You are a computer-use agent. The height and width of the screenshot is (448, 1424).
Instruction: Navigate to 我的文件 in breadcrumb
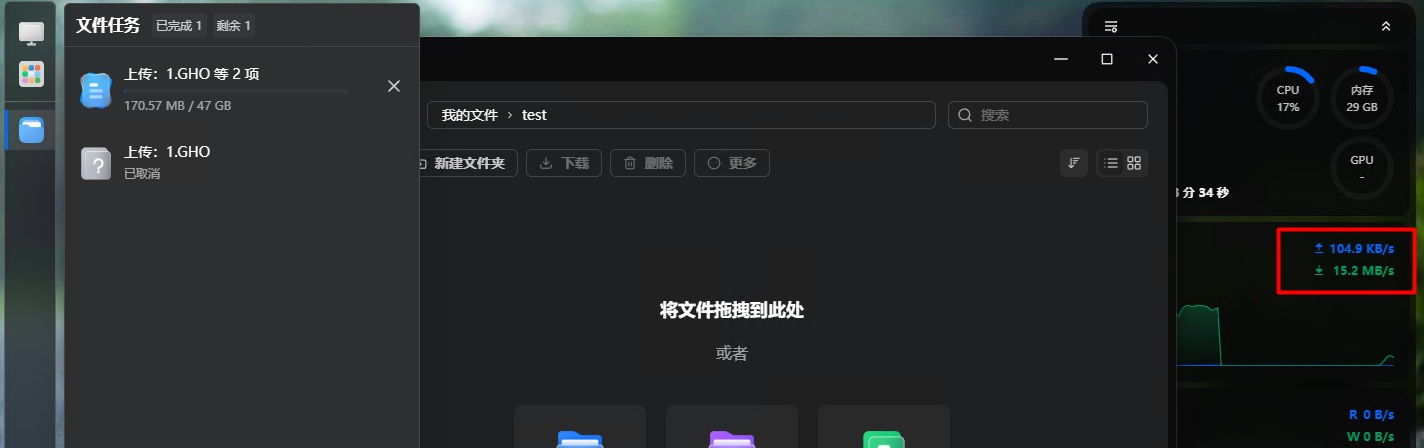(x=470, y=115)
